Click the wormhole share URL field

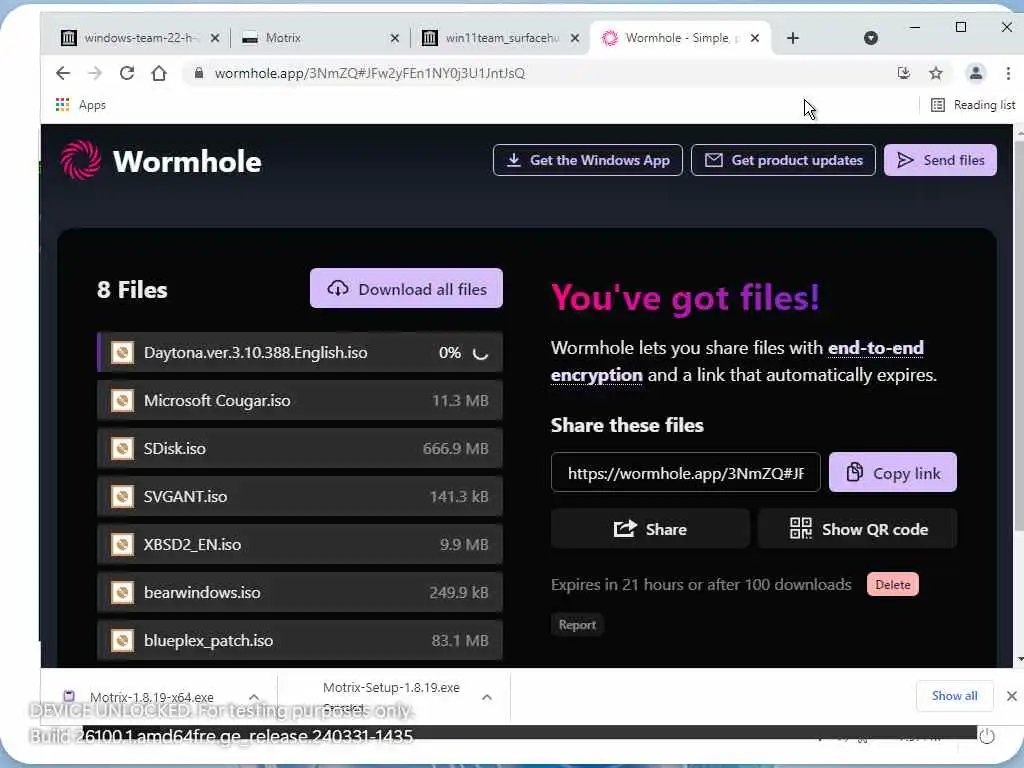[x=686, y=472]
